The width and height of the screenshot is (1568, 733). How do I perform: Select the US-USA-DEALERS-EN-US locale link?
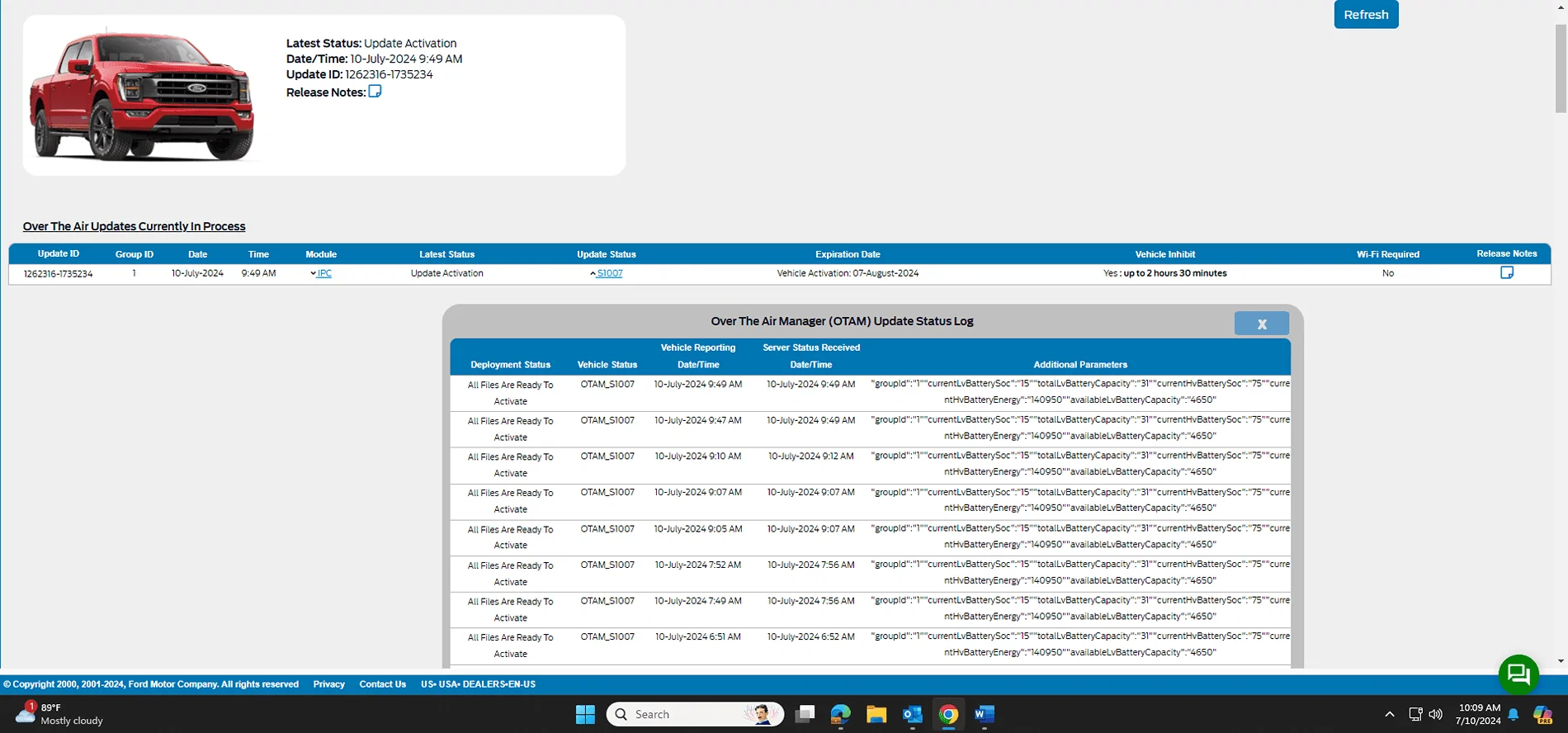[x=478, y=684]
